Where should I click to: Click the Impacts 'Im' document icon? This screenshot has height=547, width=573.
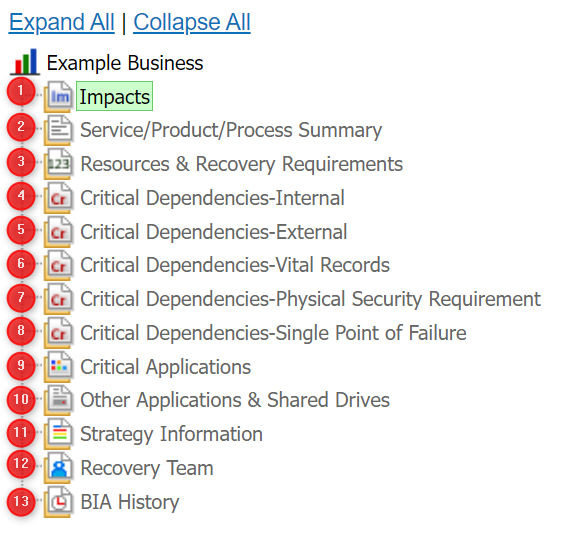point(58,96)
